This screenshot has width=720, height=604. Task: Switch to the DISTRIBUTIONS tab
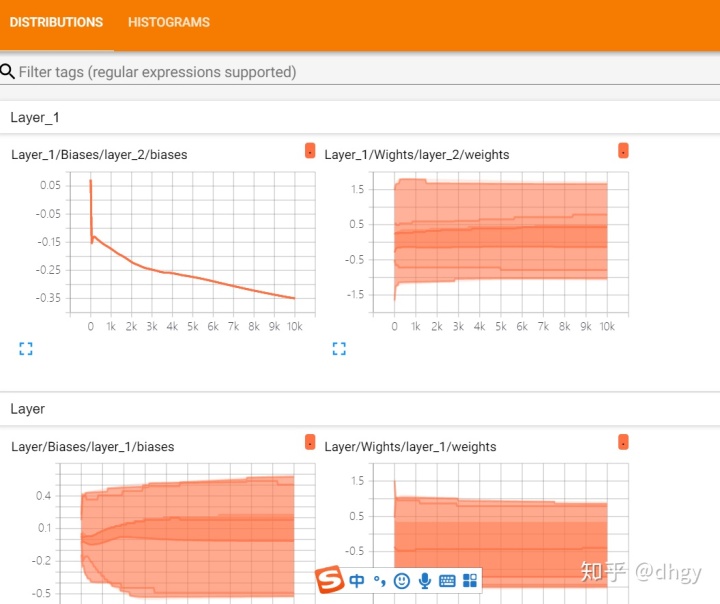point(56,22)
